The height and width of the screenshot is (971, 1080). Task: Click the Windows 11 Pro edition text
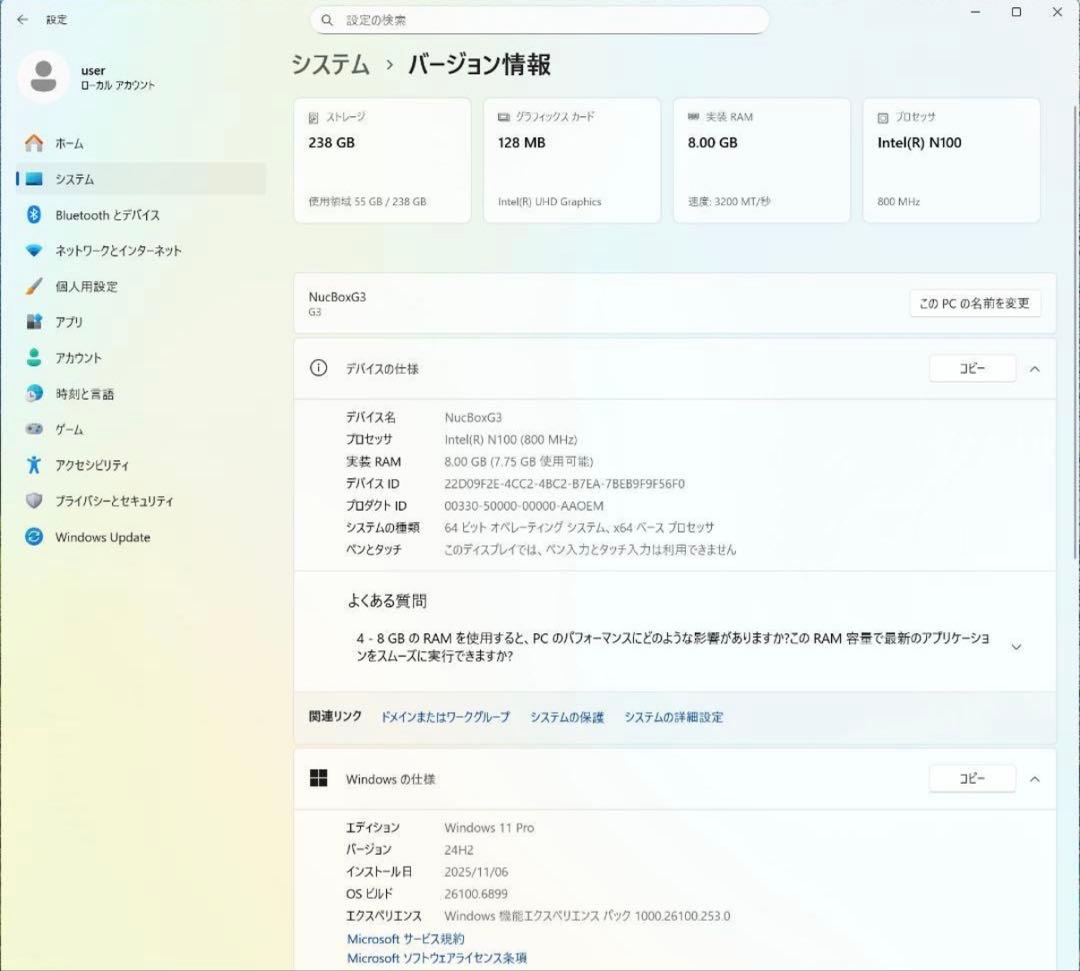489,828
